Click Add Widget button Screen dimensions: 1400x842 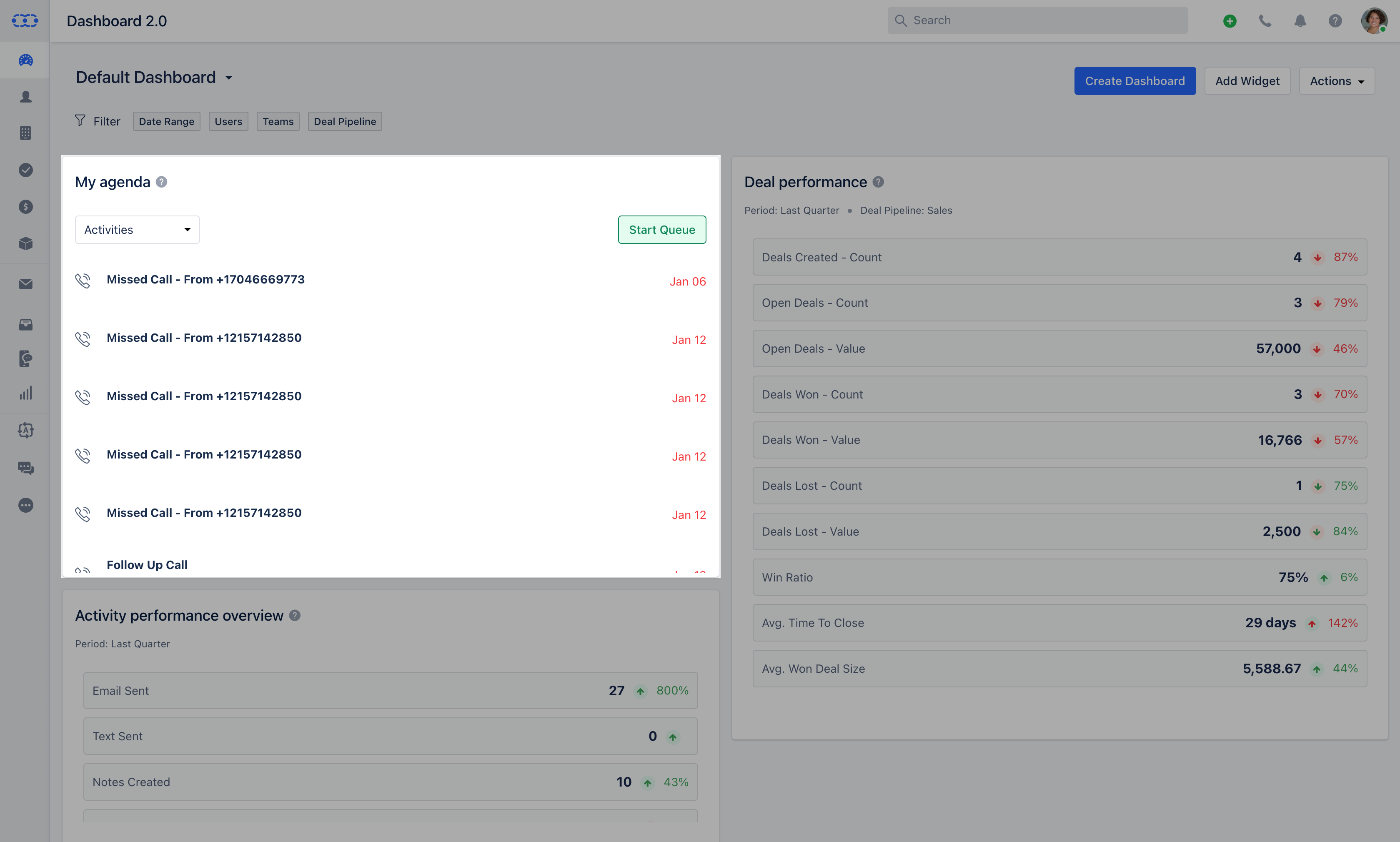pos(1247,81)
